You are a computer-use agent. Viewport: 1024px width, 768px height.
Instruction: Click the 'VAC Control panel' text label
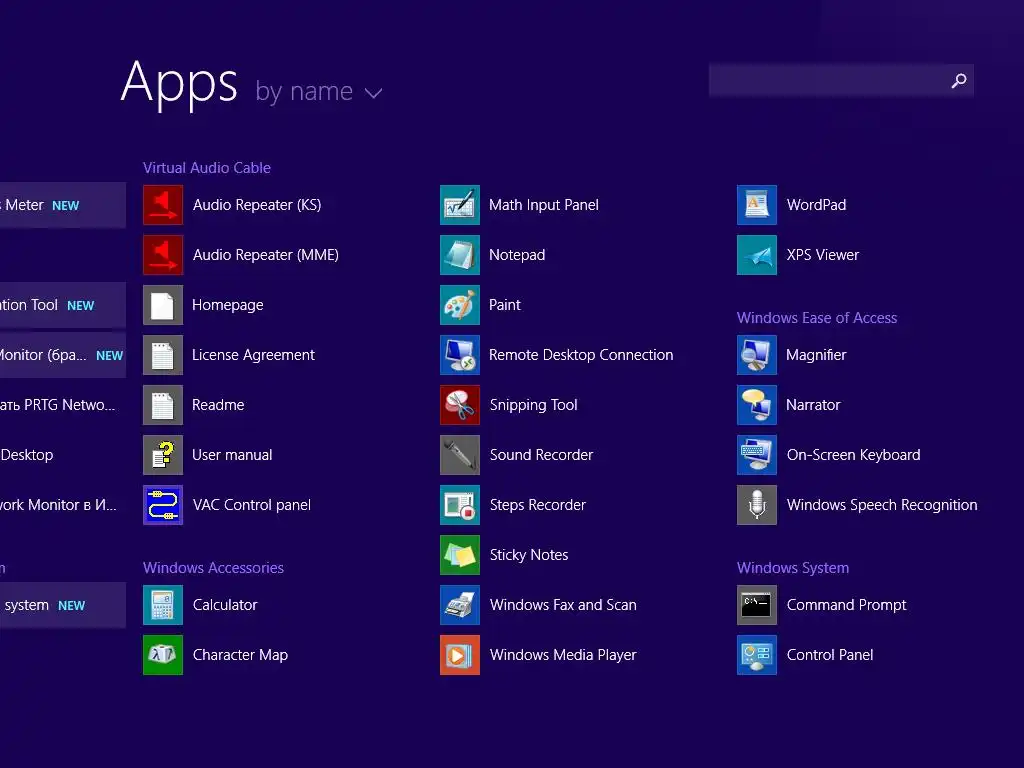(251, 505)
